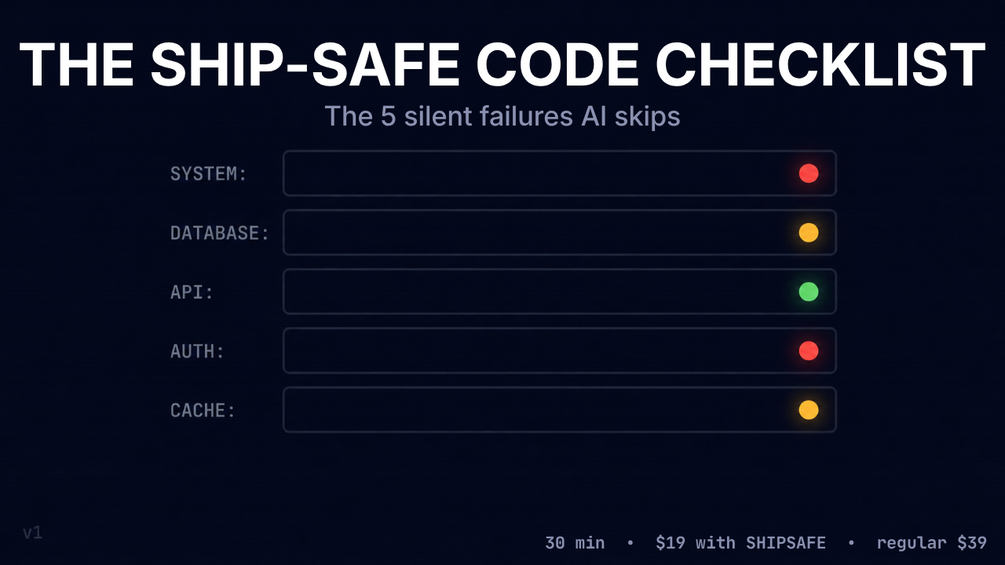
Task: Click the green status dot in API row
Action: coord(808,291)
